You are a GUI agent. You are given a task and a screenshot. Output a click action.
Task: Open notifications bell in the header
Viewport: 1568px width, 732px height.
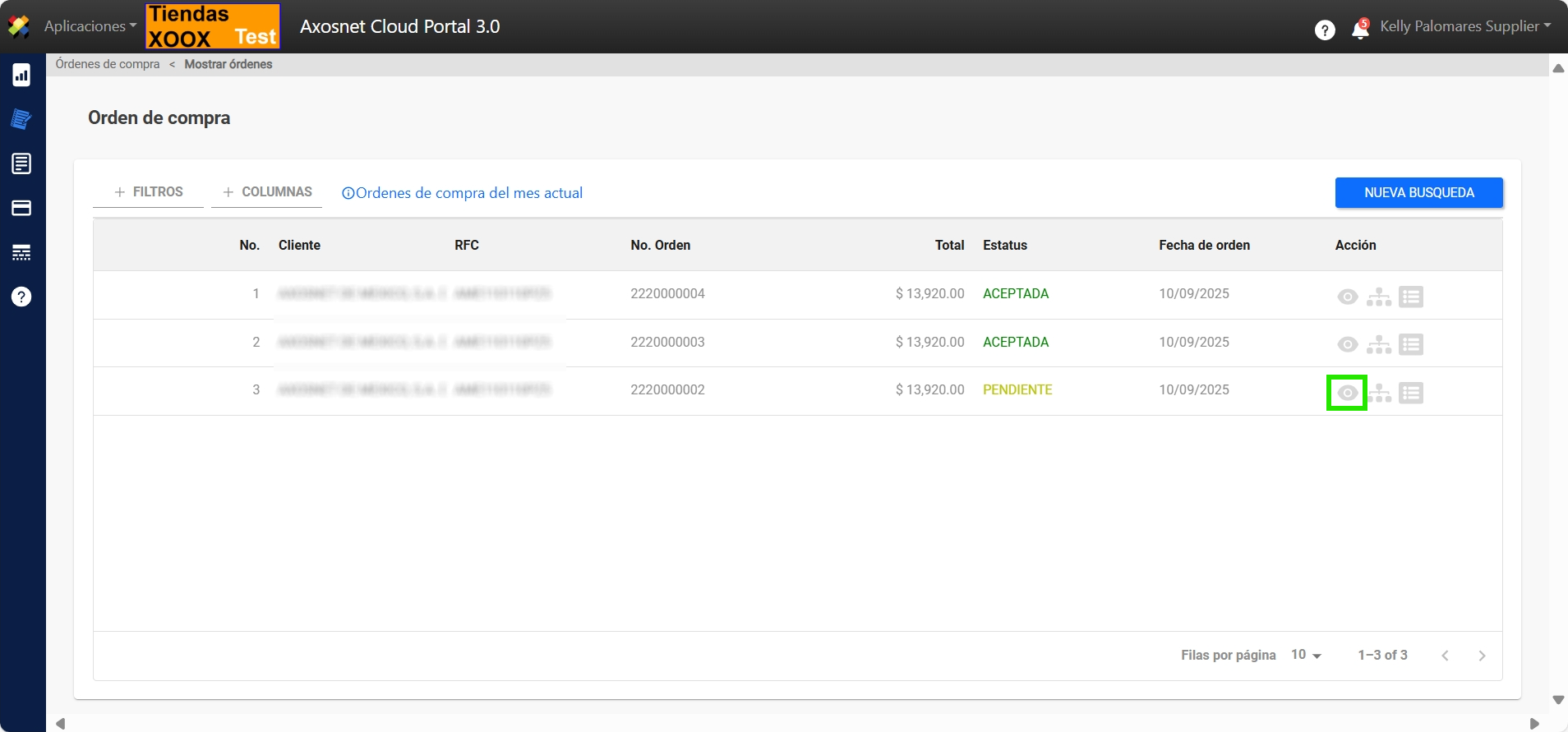click(1360, 30)
